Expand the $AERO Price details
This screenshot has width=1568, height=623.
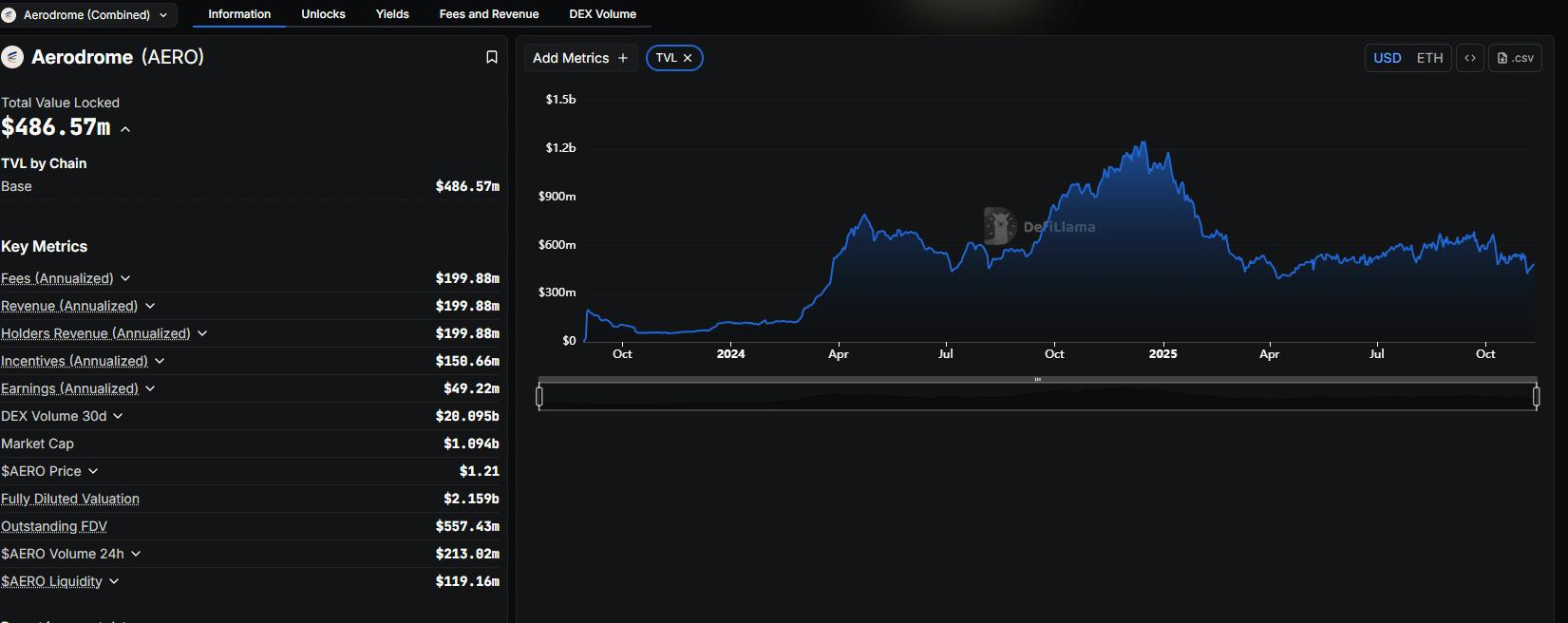tap(93, 471)
